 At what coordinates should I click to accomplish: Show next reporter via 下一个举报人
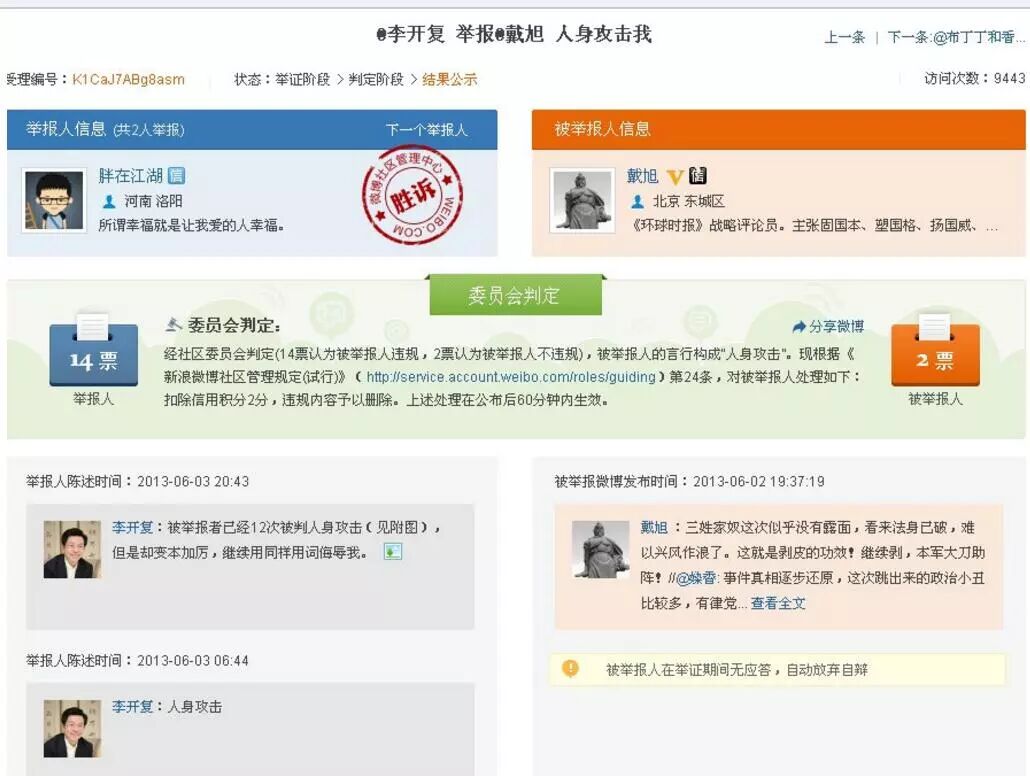[x=426, y=129]
